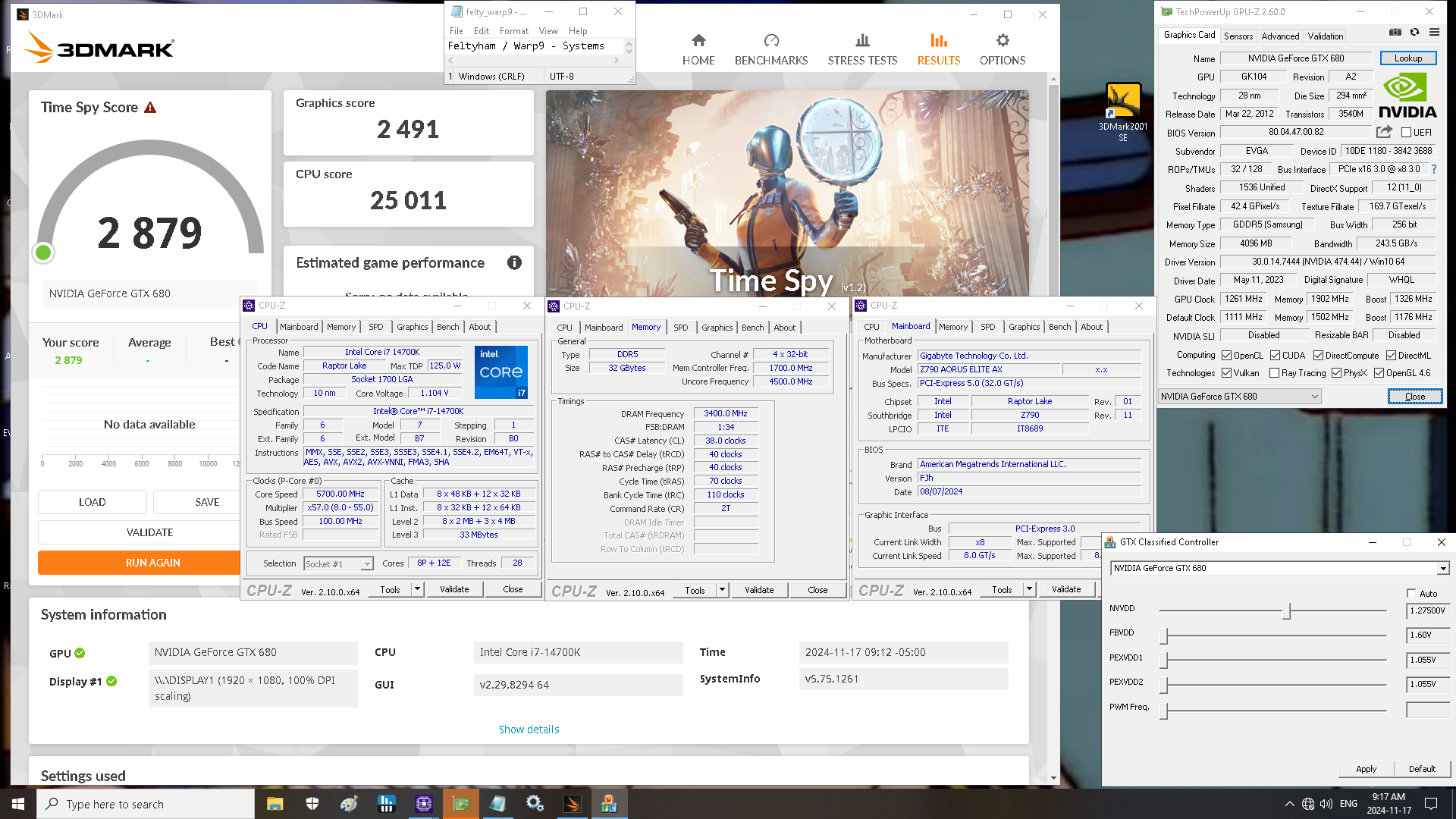
Task: Expand the Tools arrow in the Mainboard CPU-Z window
Action: click(1029, 589)
